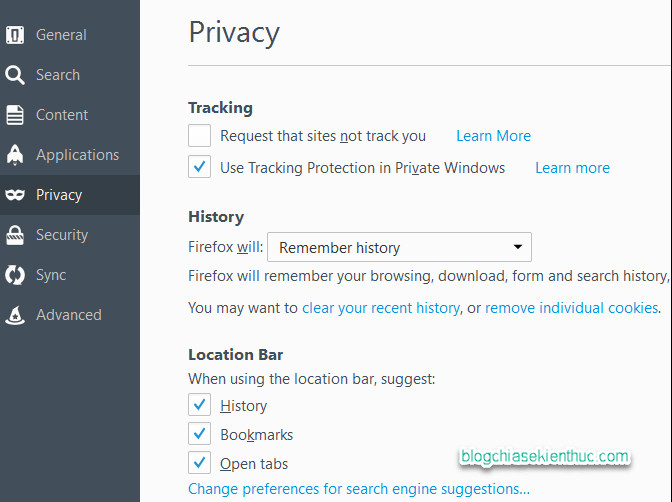Viewport: 672px width, 502px height.
Task: Disable Open tabs suggestion
Action: click(200, 463)
